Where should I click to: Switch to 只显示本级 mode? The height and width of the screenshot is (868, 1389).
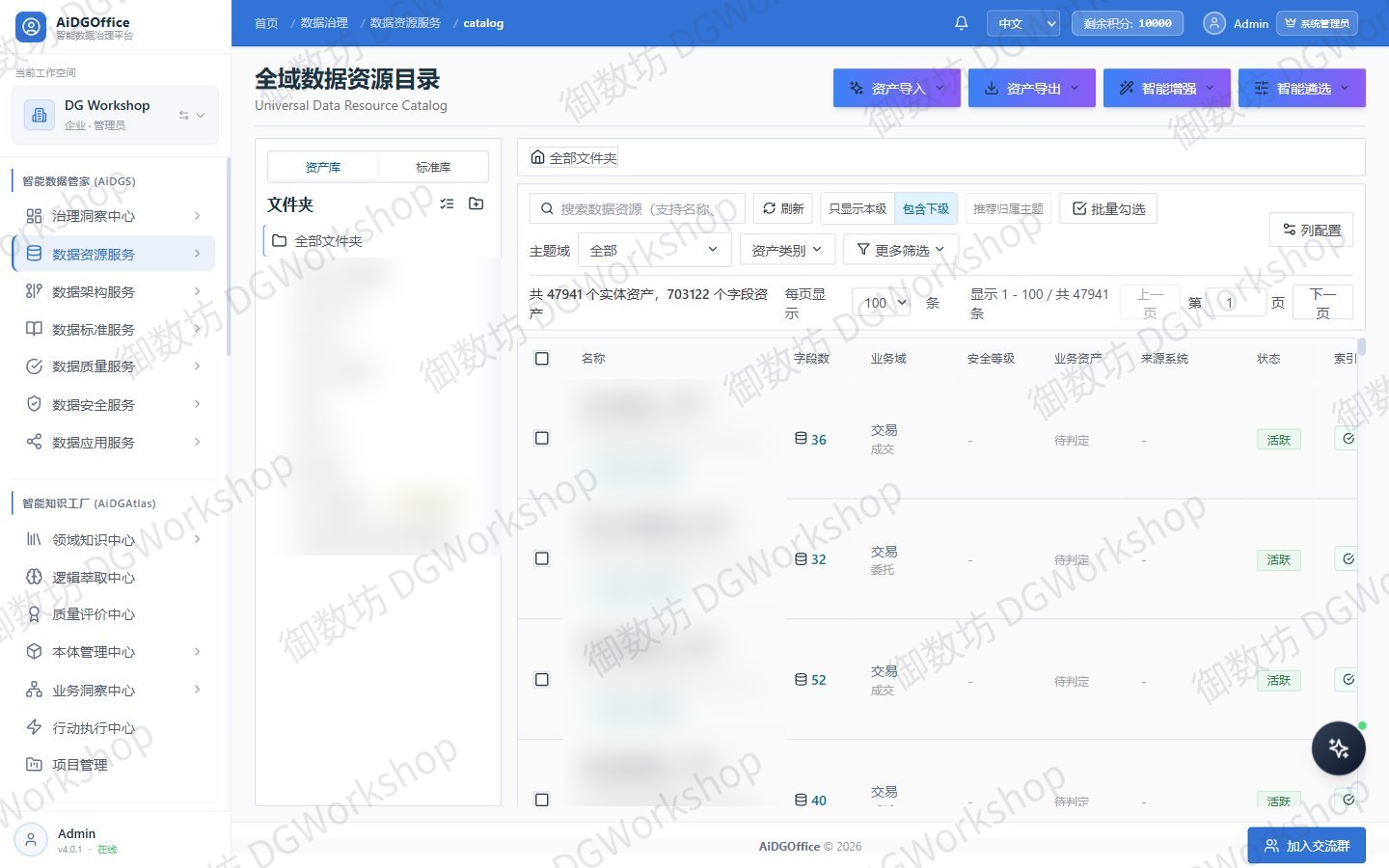[x=858, y=208]
